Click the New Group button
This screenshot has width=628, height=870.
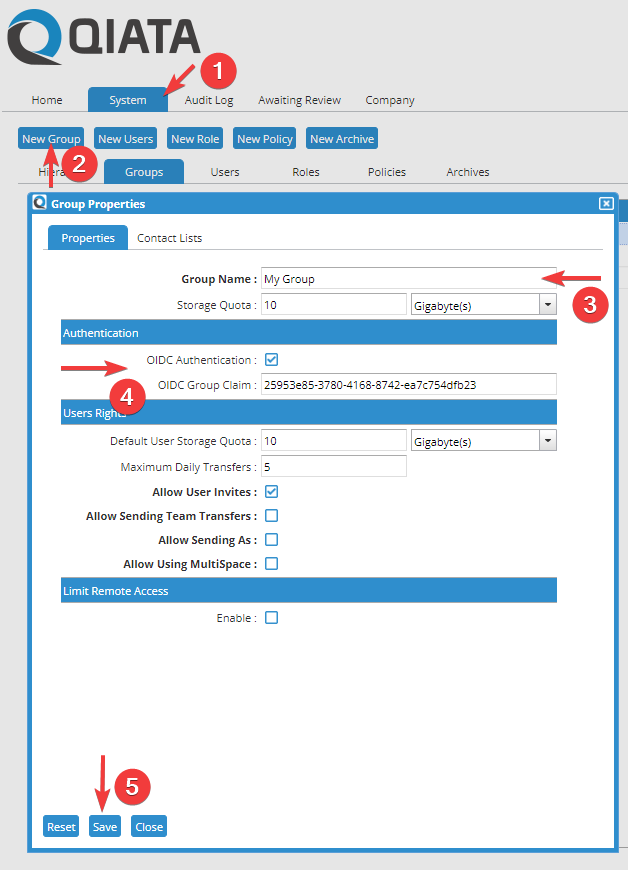point(51,139)
